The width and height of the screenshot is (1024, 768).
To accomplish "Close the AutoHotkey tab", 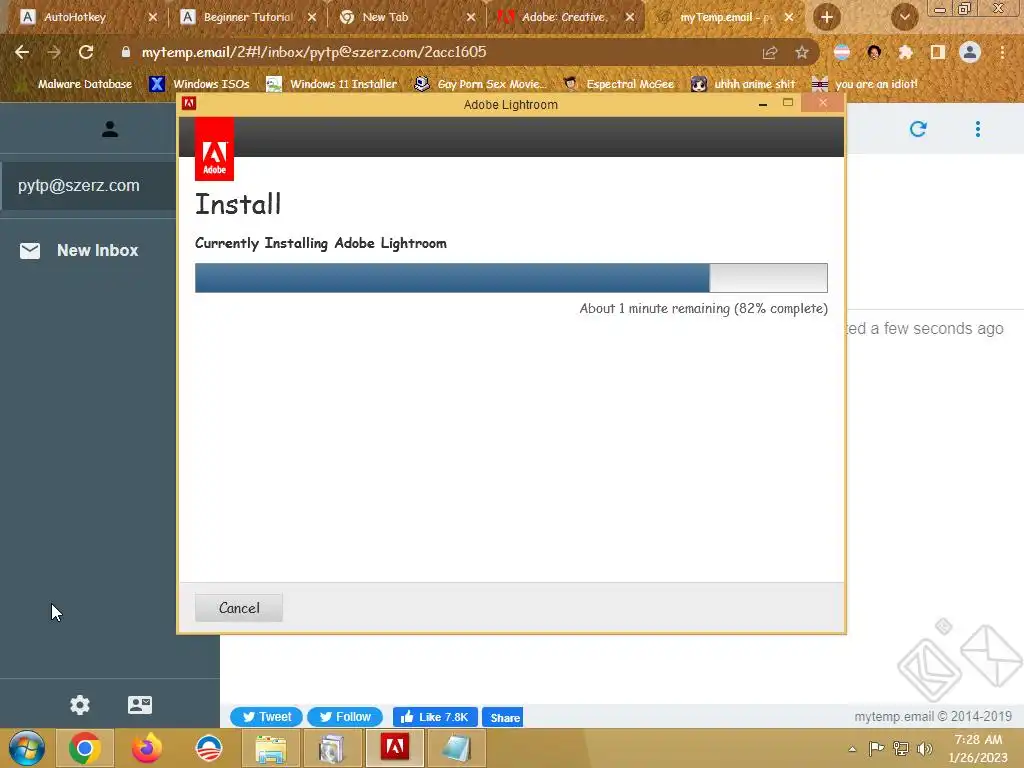I will pos(153,17).
